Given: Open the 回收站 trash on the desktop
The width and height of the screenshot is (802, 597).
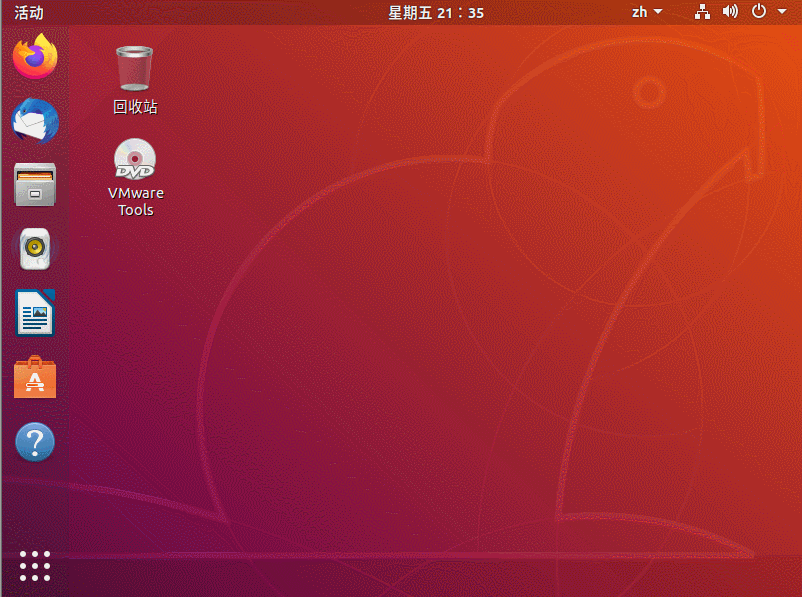Looking at the screenshot, I should point(134,68).
